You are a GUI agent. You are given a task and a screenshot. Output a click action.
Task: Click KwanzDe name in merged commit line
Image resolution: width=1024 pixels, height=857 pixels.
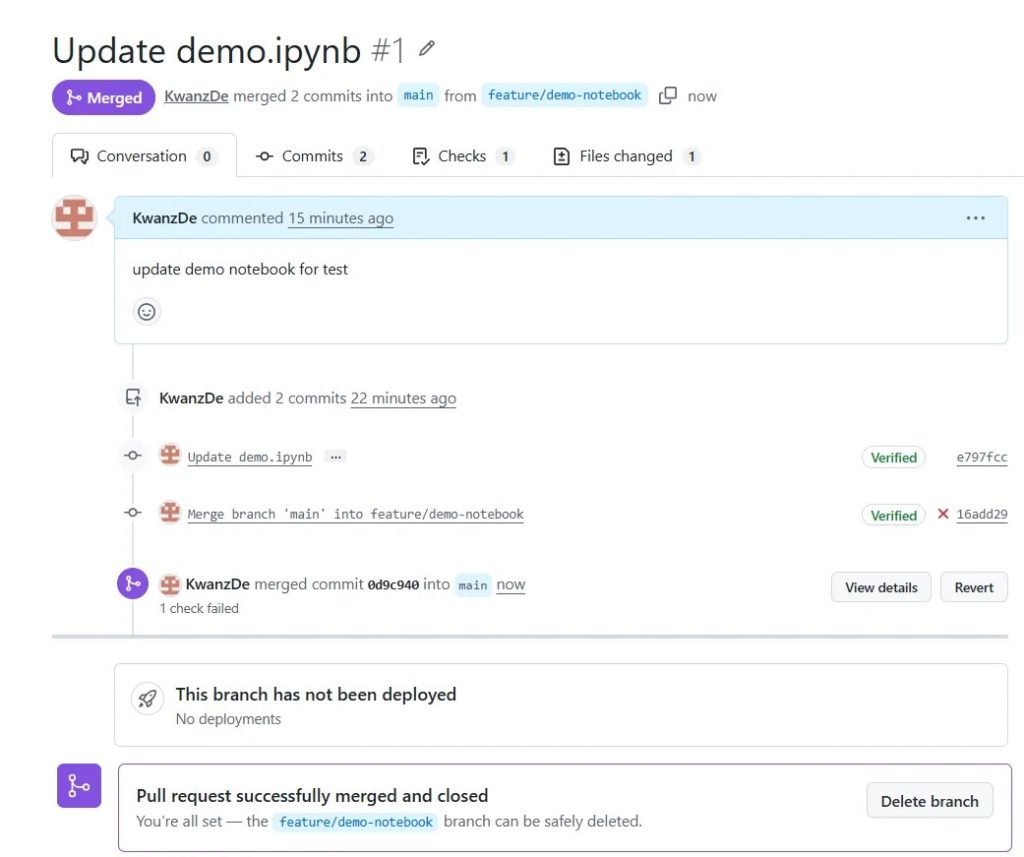(x=217, y=584)
